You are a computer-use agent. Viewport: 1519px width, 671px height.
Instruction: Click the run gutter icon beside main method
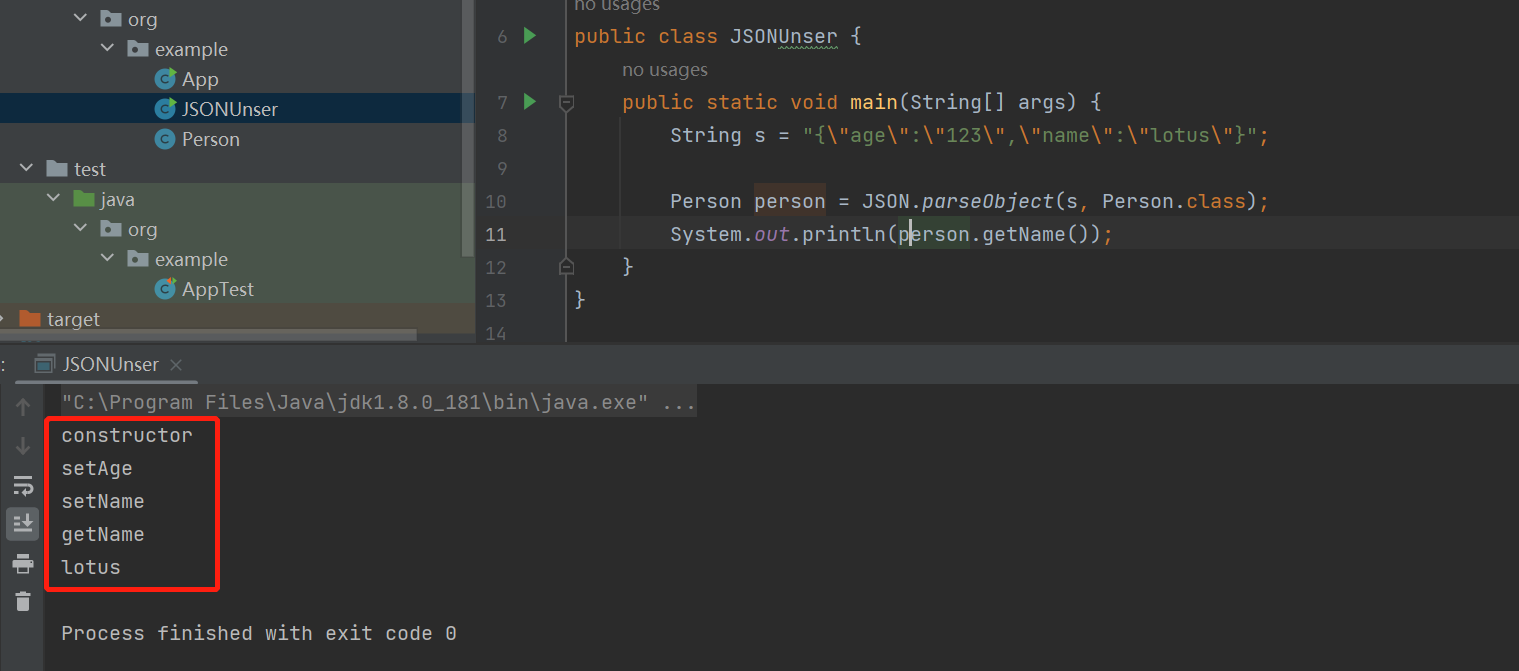coord(530,102)
